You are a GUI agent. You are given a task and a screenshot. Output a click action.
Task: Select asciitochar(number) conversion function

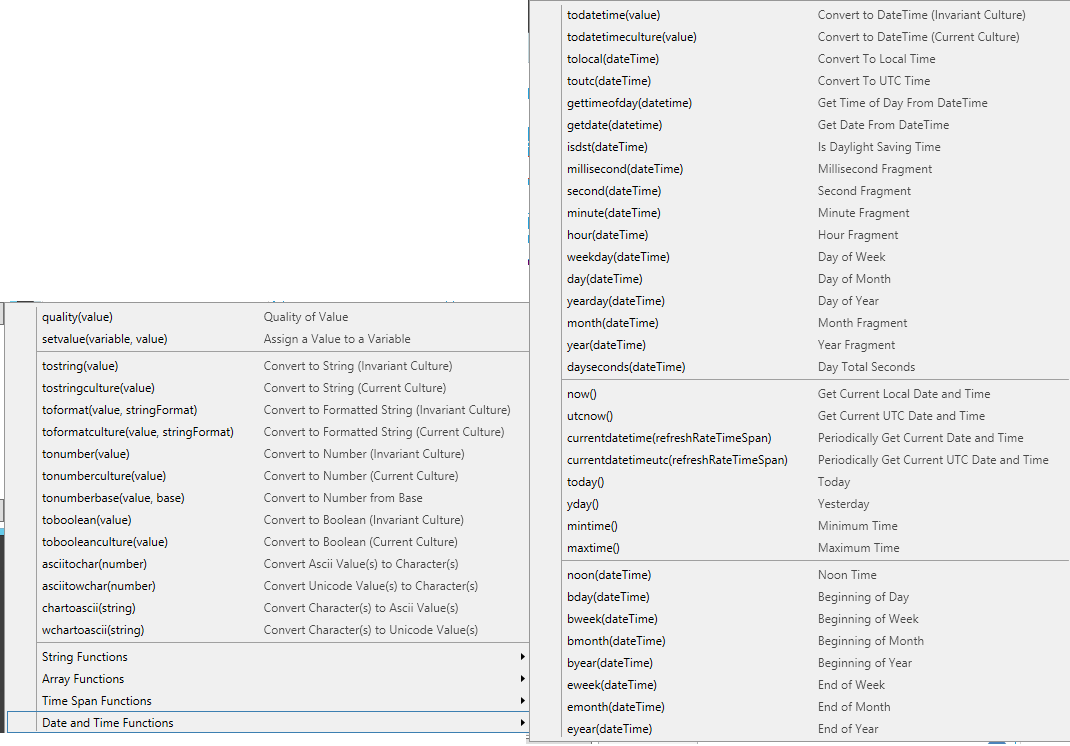coord(94,564)
